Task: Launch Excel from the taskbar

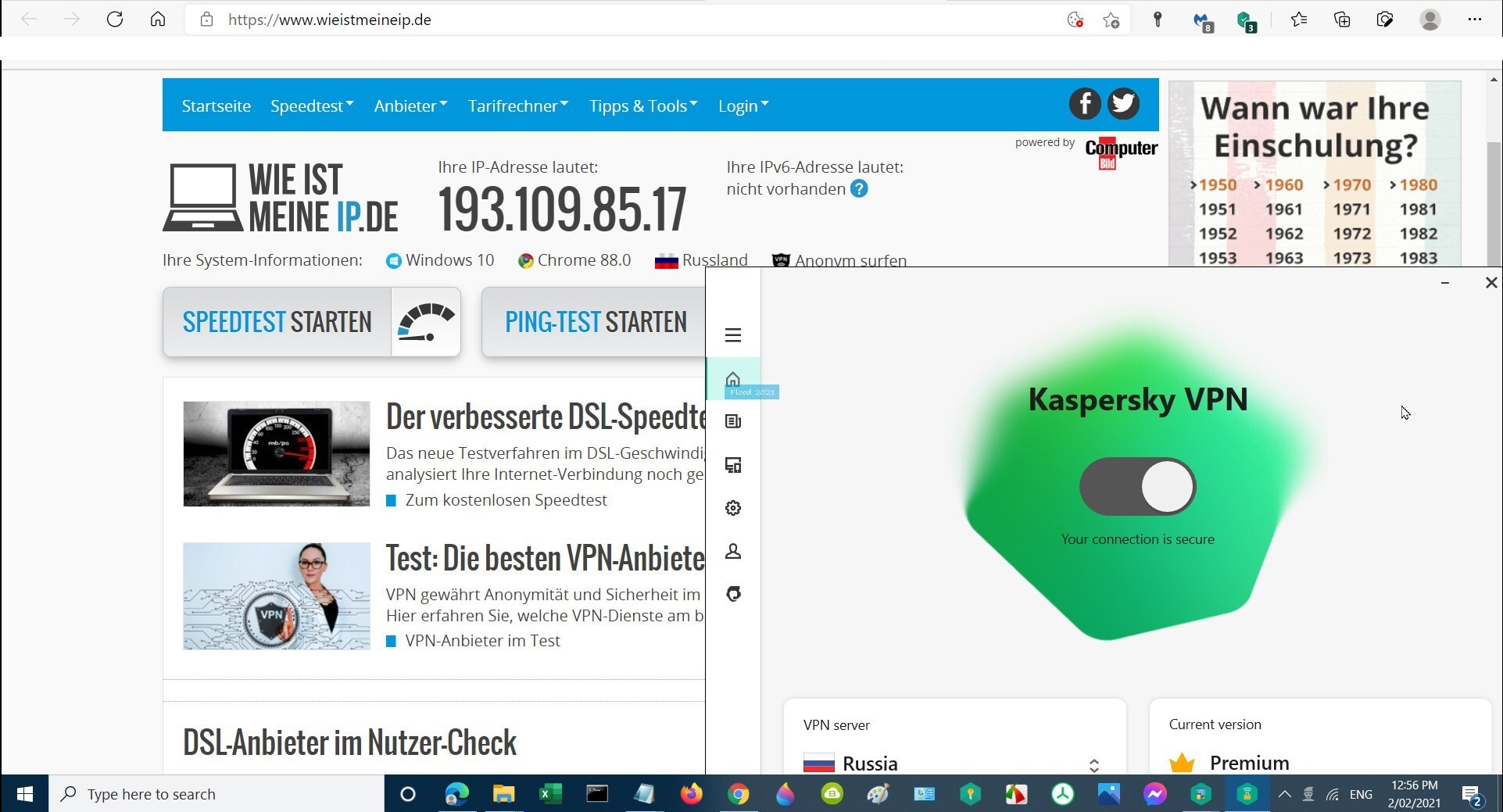Action: 550,794
